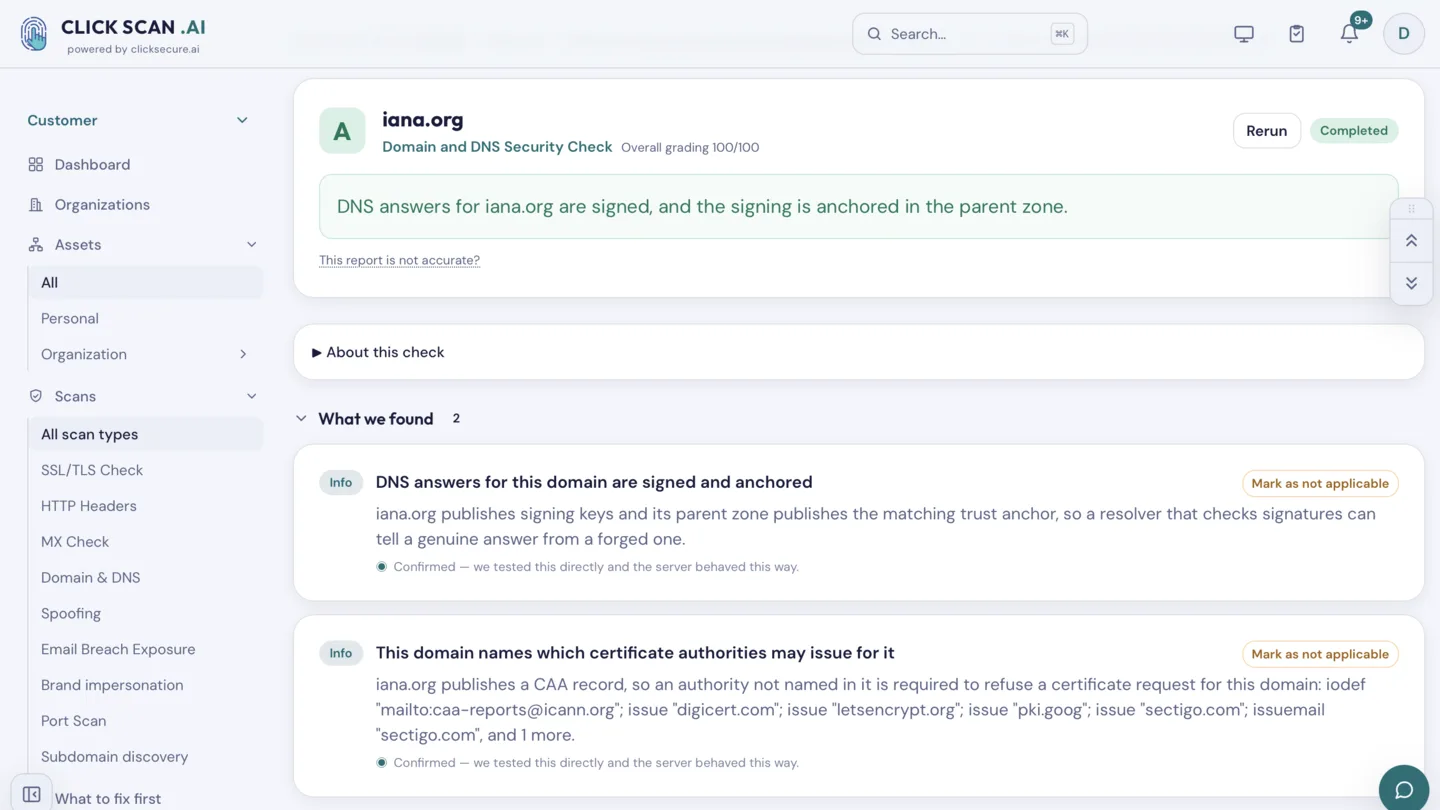This screenshot has width=1440, height=810.
Task: Jump to bottom with double-down chevron
Action: click(1412, 283)
